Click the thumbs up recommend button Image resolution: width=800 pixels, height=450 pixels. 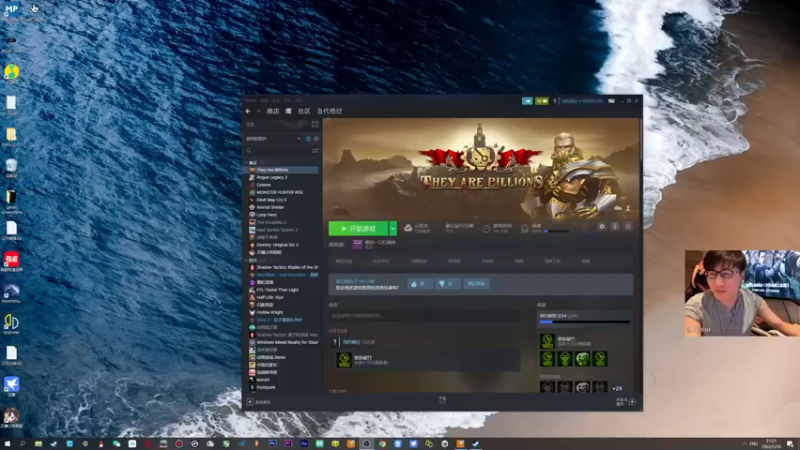419,284
